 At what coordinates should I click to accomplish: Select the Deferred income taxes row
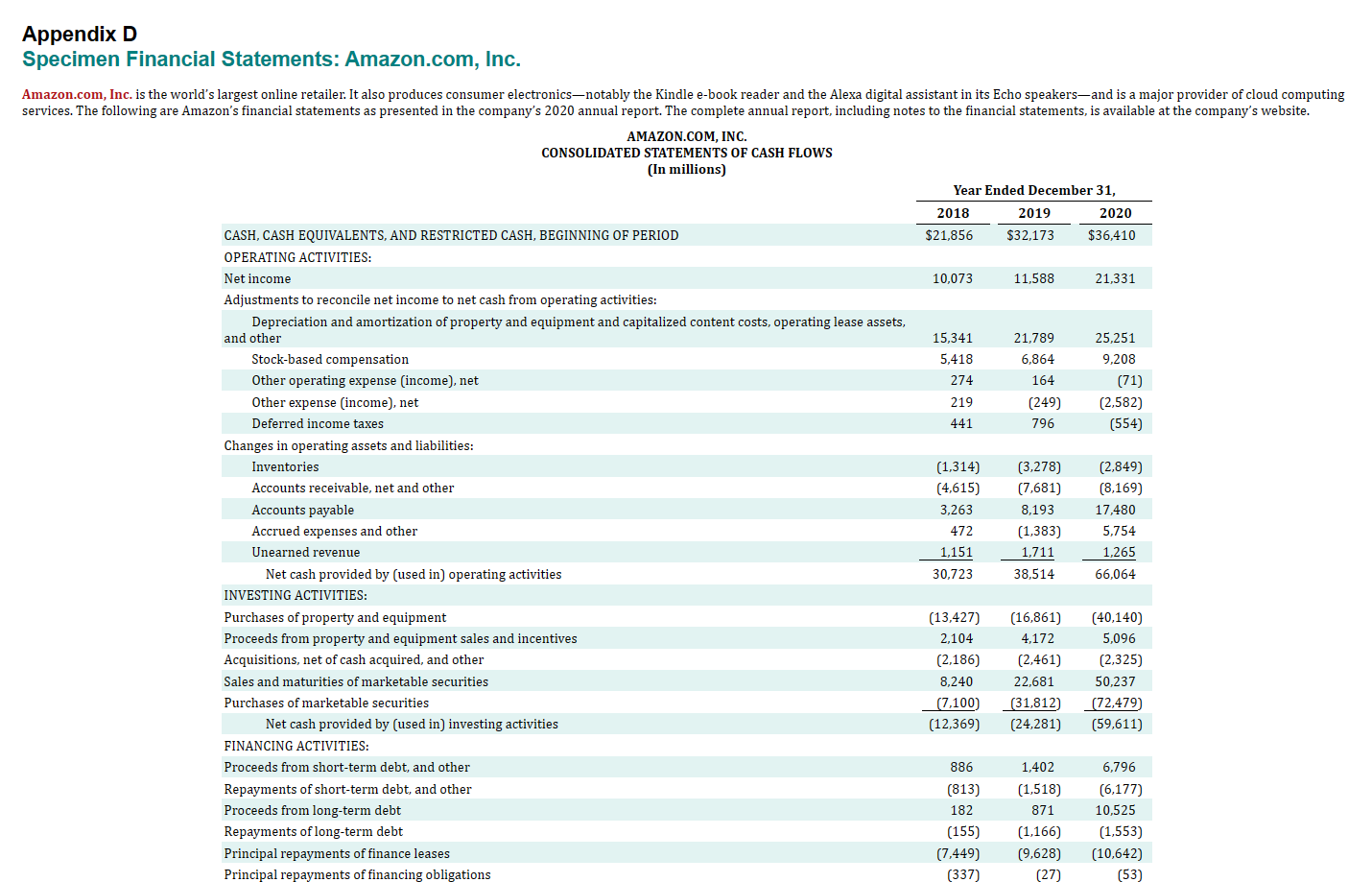[x=317, y=423]
